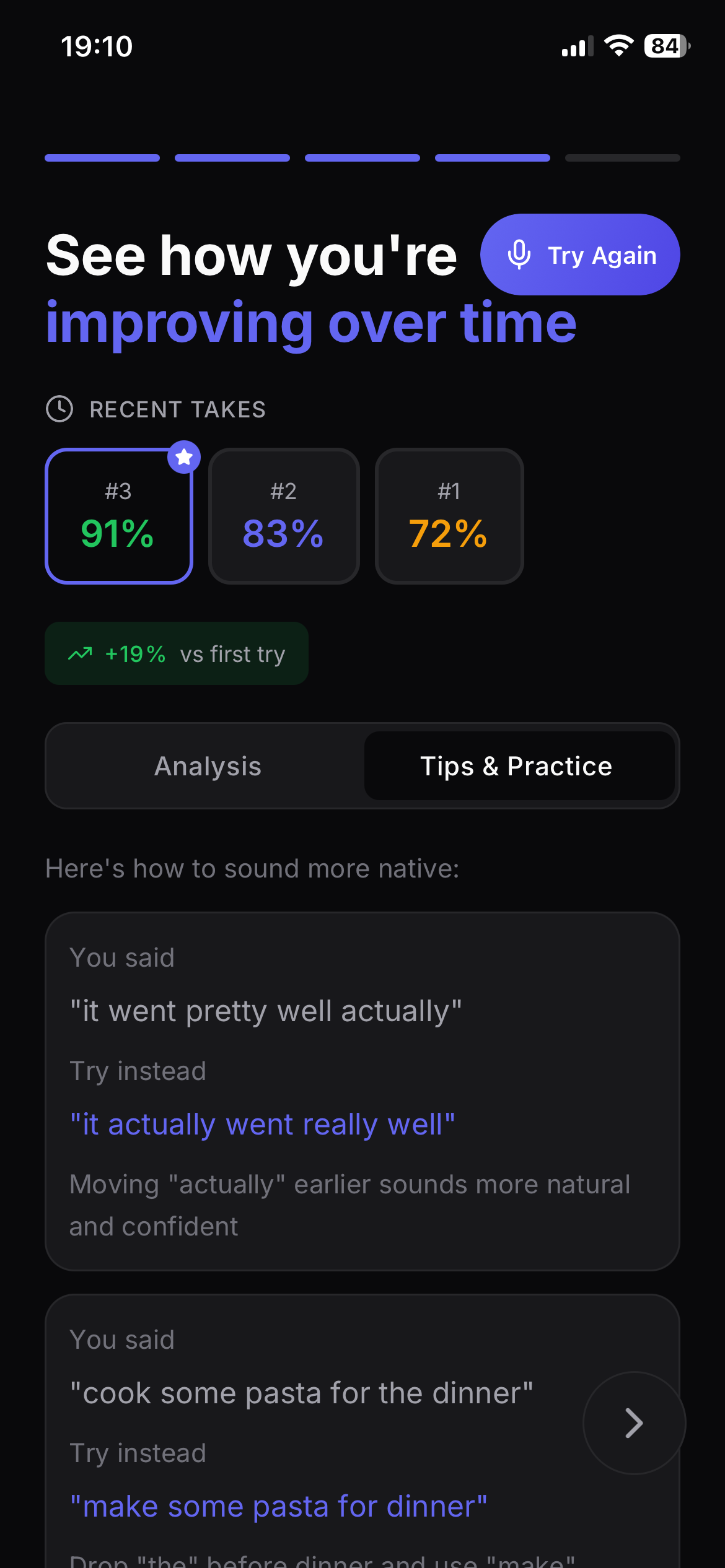The width and height of the screenshot is (725, 1568).
Task: Click the upward trend arrow in improvement badge
Action: pos(79,653)
